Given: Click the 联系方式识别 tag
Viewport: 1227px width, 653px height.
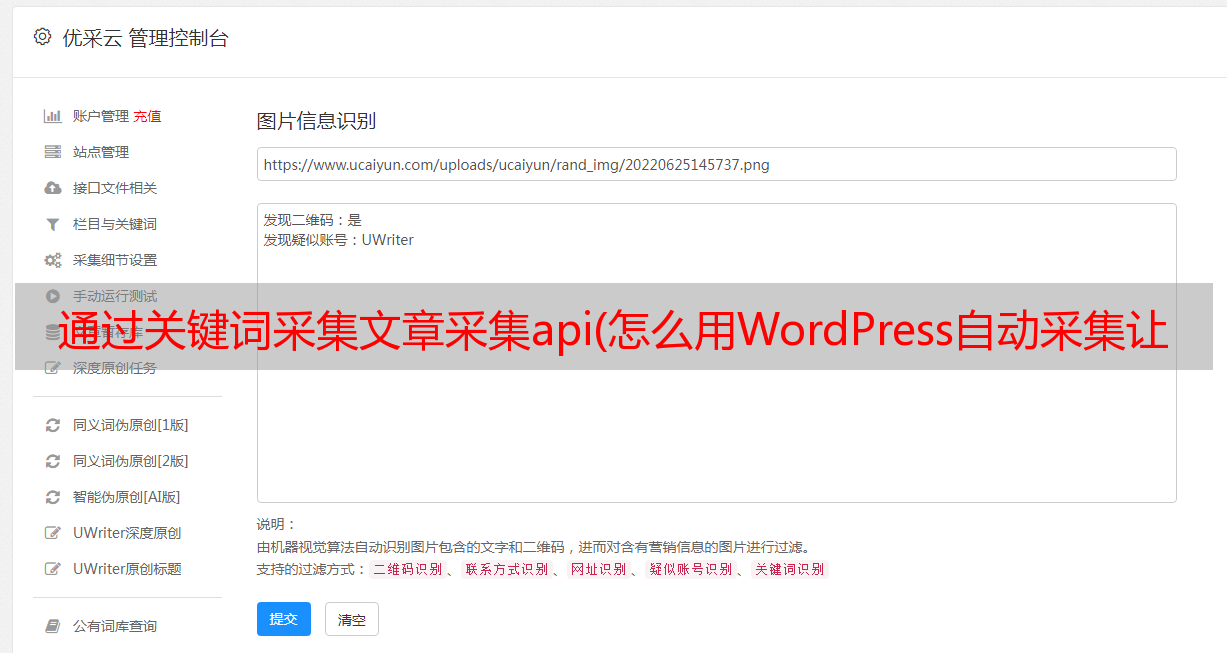Looking at the screenshot, I should [506, 569].
